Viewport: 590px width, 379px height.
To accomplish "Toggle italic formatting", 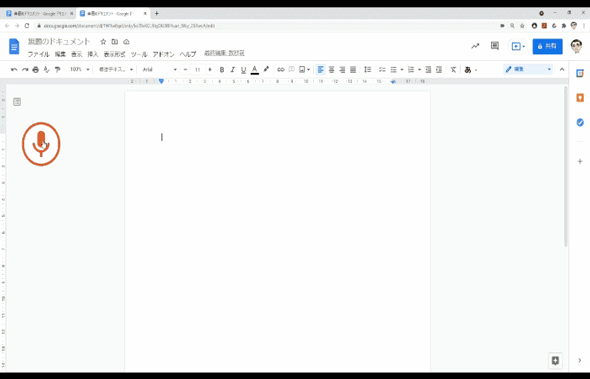I will point(233,70).
